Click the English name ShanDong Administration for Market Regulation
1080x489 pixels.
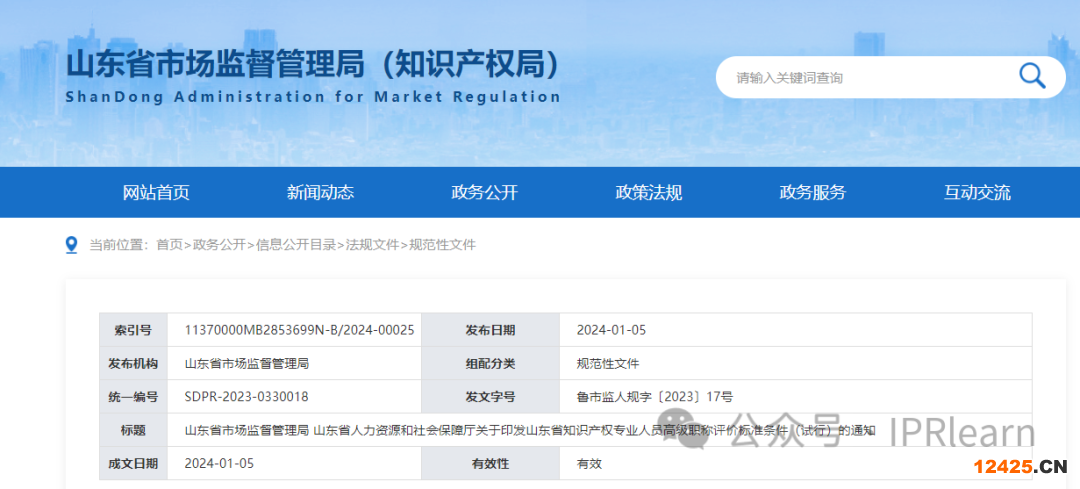click(x=313, y=96)
